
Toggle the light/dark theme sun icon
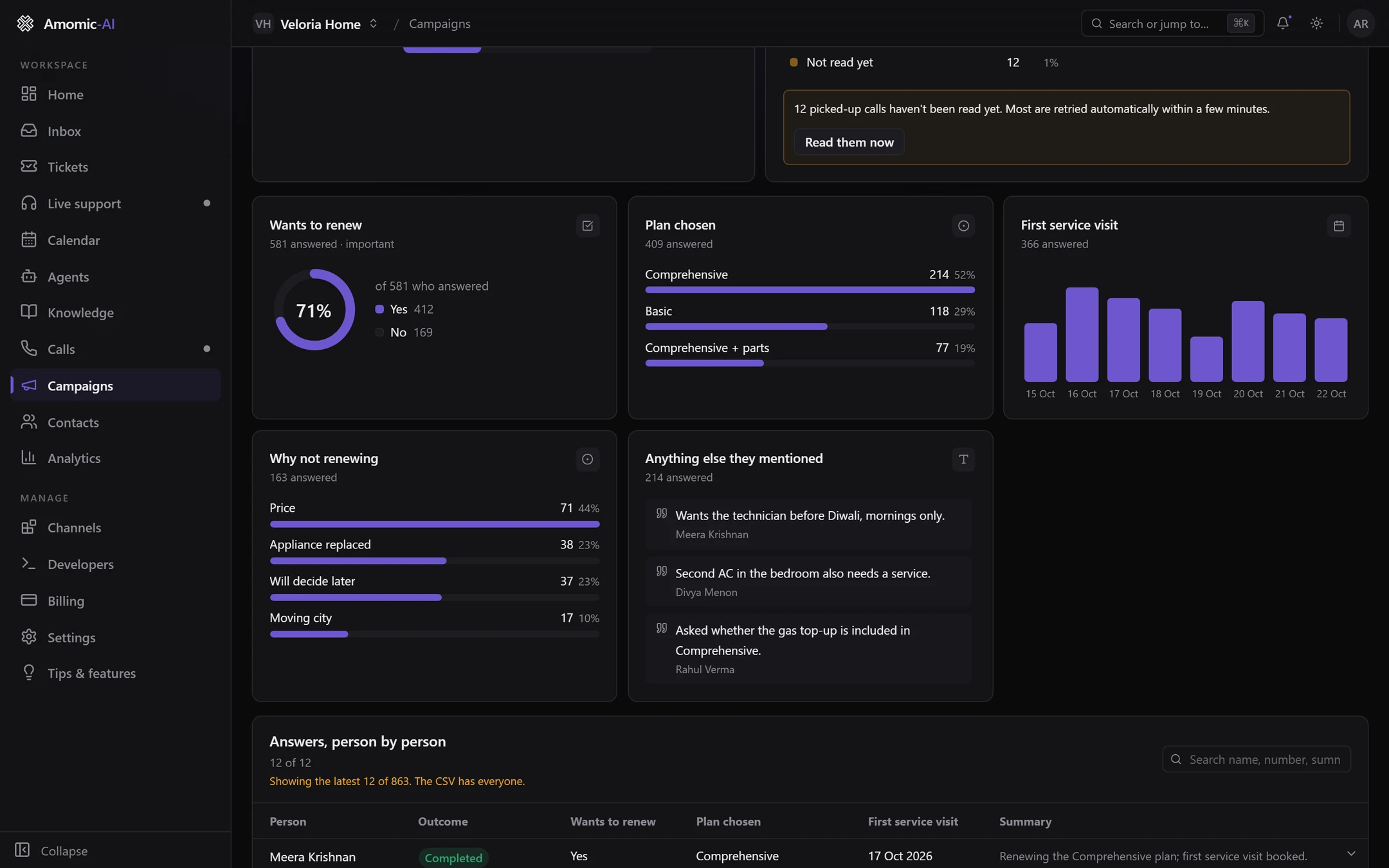[1316, 23]
